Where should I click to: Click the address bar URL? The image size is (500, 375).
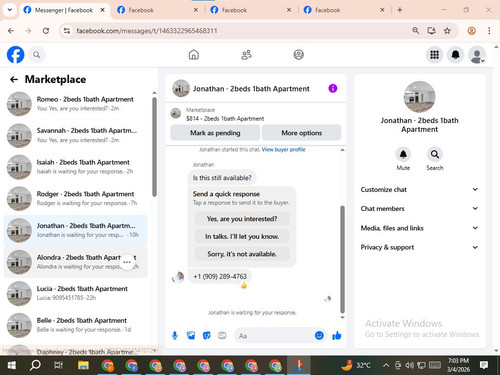click(x=147, y=31)
